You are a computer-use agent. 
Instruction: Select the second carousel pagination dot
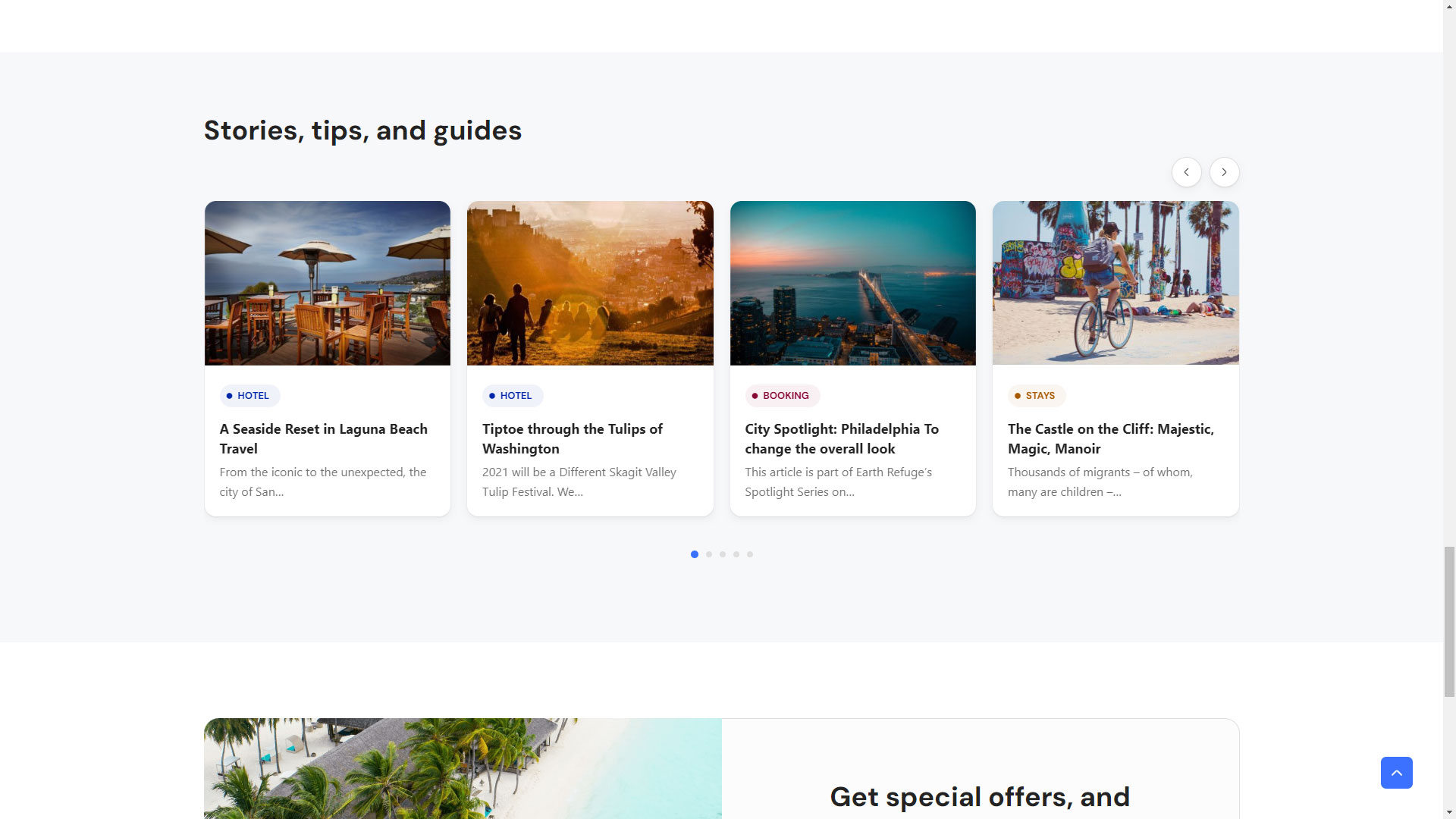coord(709,554)
